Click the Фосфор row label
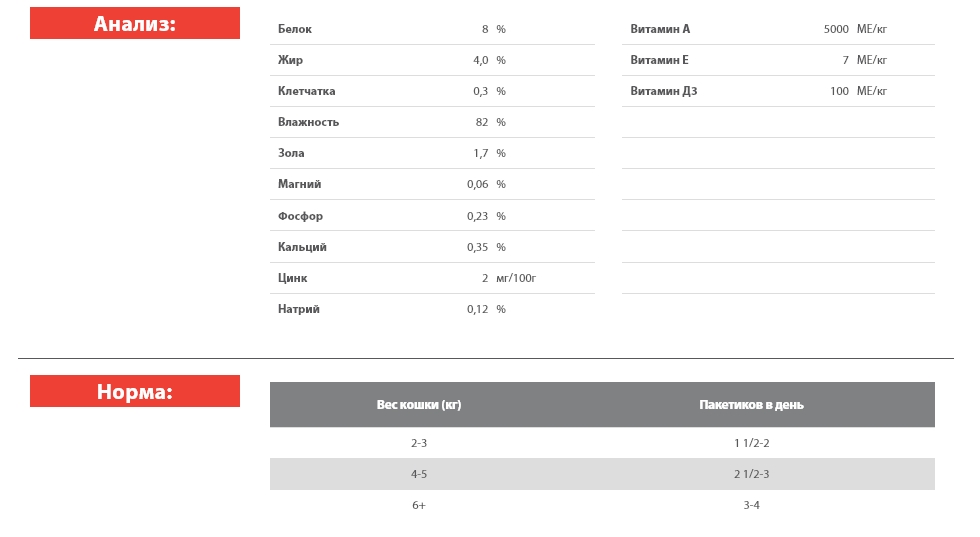 point(300,217)
